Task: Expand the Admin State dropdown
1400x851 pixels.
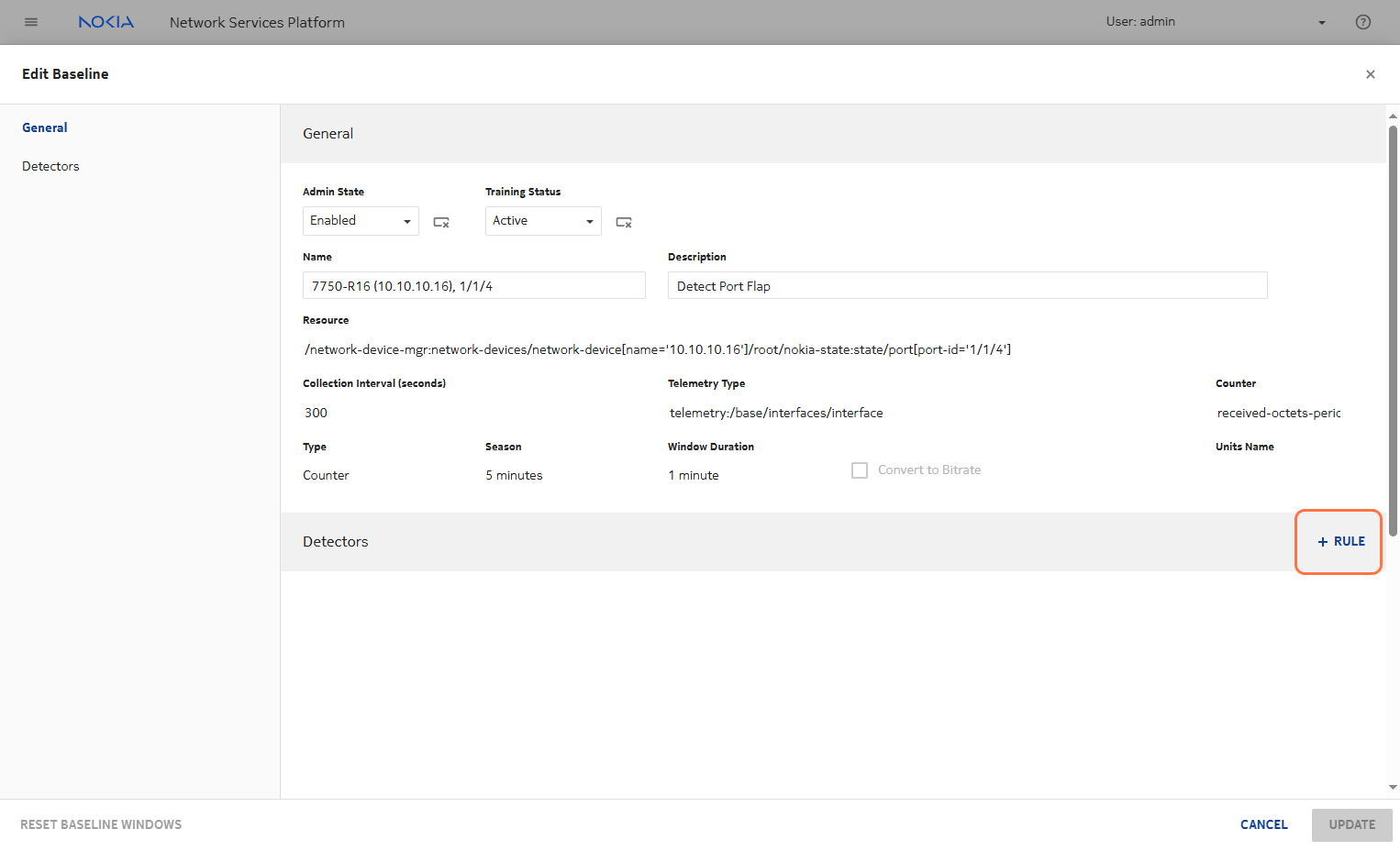Action: point(361,221)
